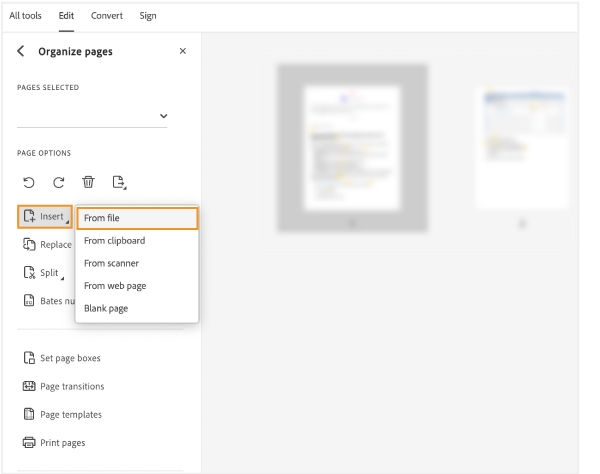
Task: Choose From file in the Insert menu
Action: pos(137,218)
